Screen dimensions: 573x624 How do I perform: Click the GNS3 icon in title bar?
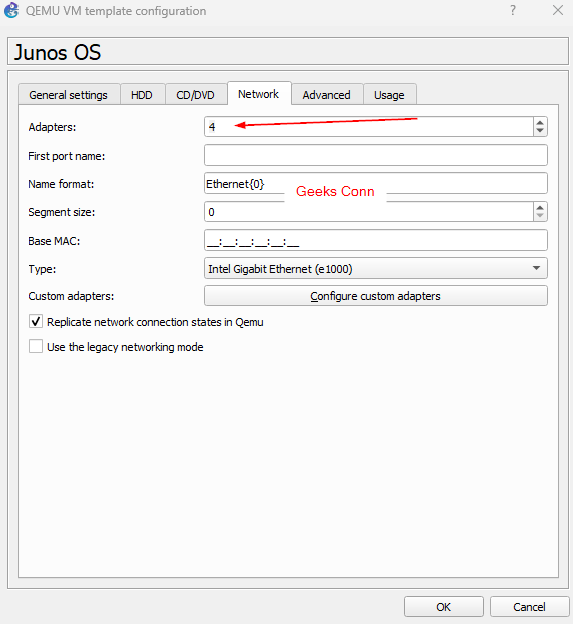[11, 10]
